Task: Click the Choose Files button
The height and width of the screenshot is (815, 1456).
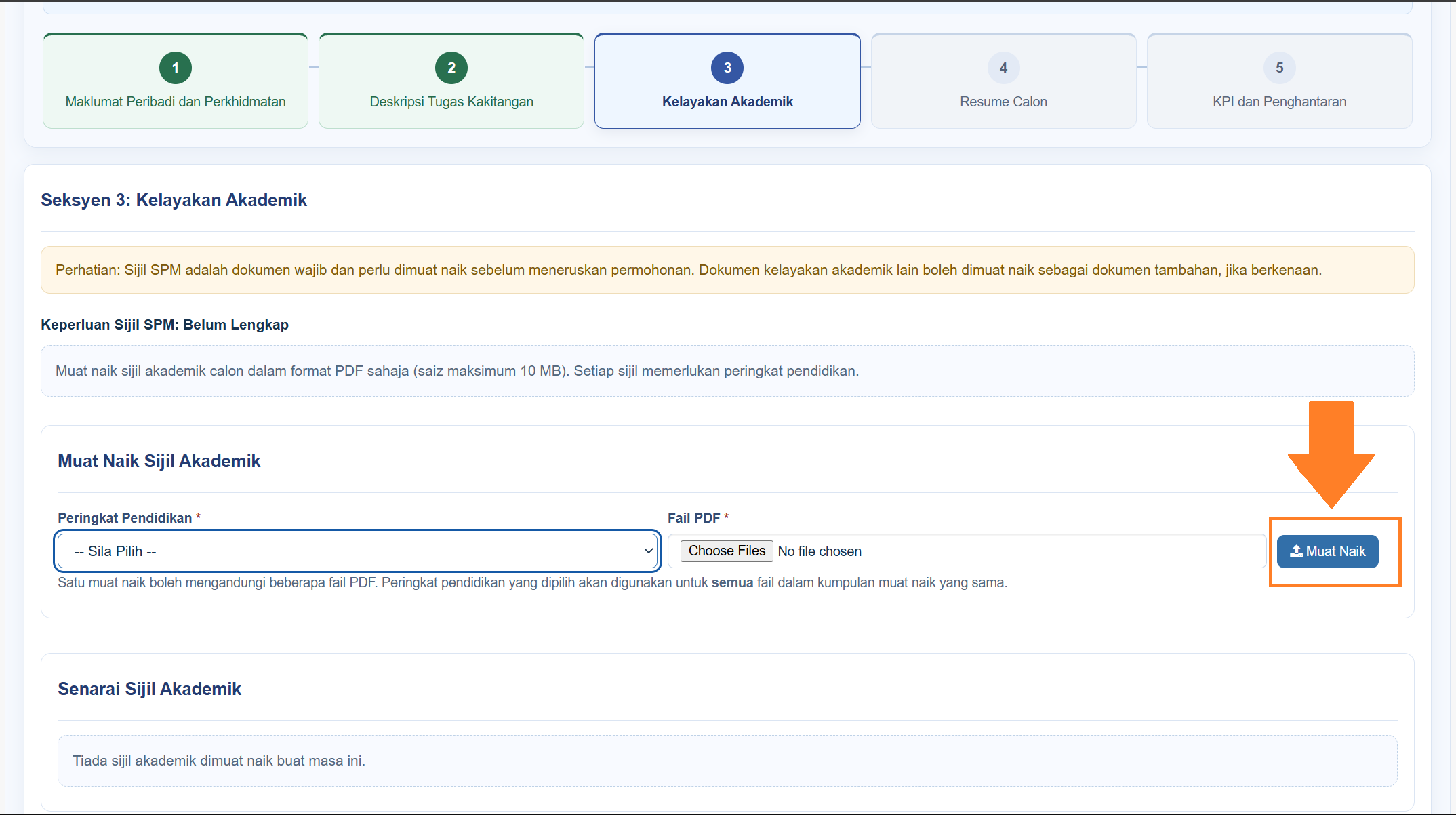Action: tap(727, 551)
